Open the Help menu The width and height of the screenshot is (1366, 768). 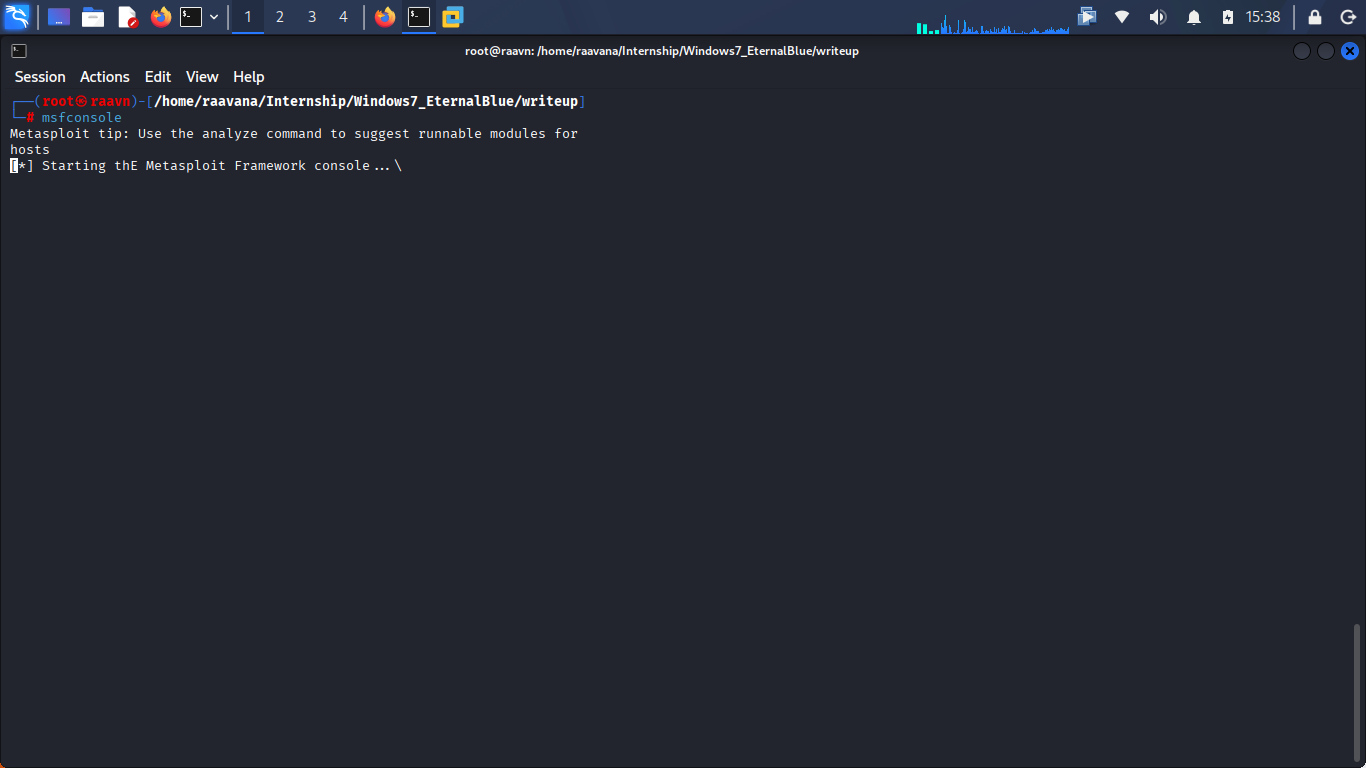pyautogui.click(x=249, y=77)
